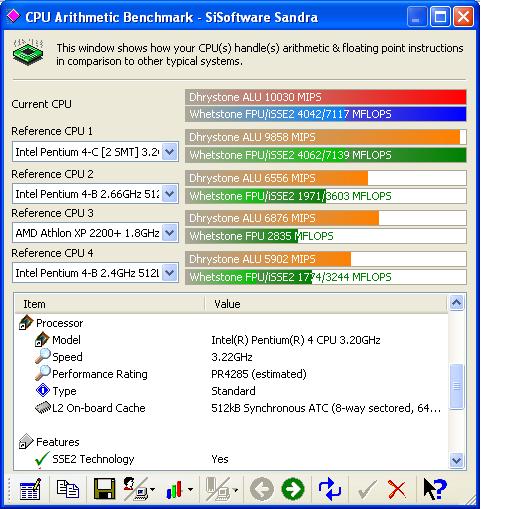
Task: Click the Dhrystone ALU 6876 MIPS bar
Action: point(326,218)
